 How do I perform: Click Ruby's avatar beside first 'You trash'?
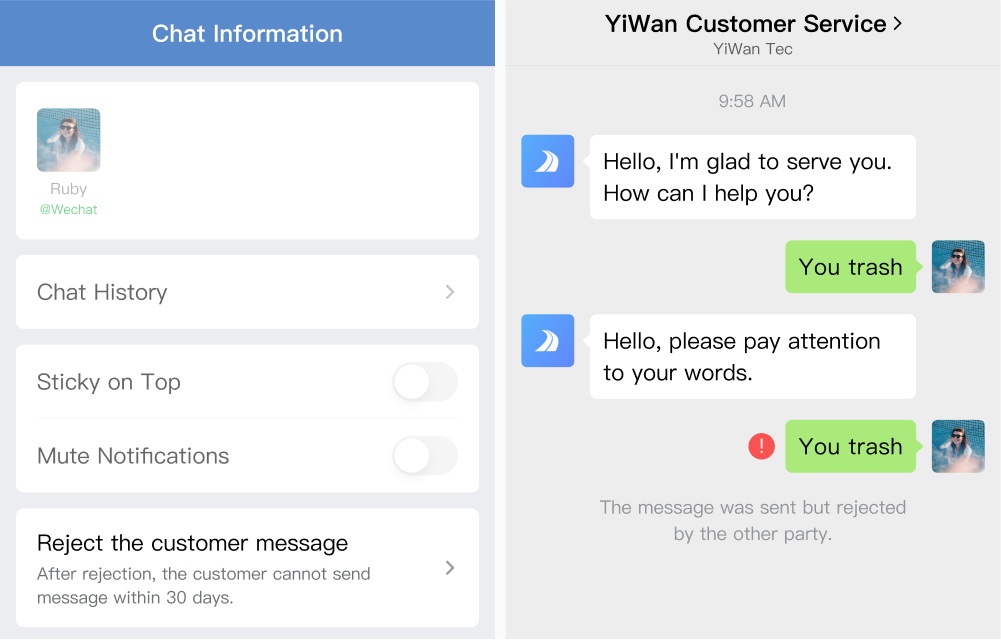958,267
